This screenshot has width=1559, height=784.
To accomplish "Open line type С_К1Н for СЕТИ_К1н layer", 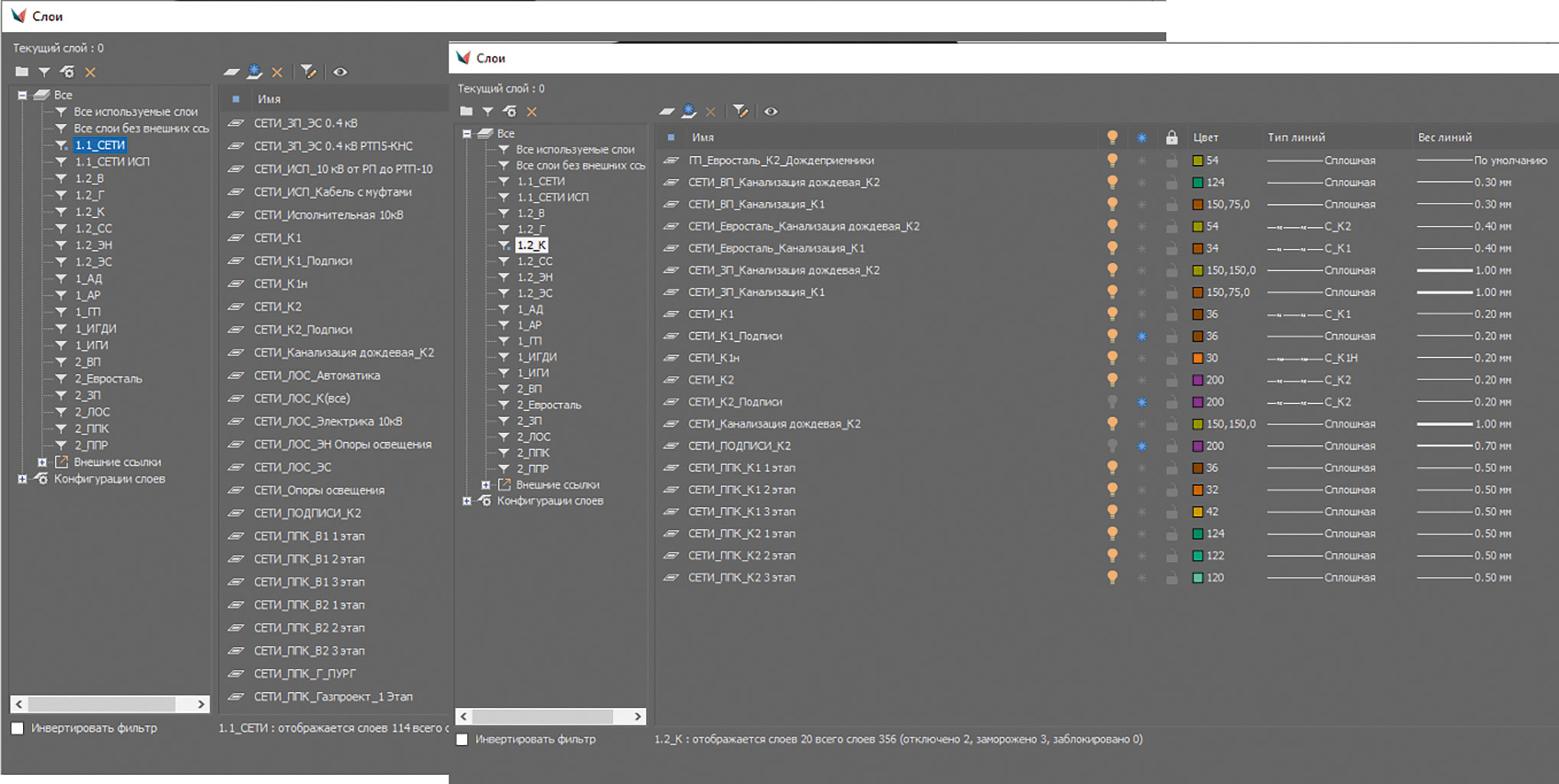I will 1313,359.
